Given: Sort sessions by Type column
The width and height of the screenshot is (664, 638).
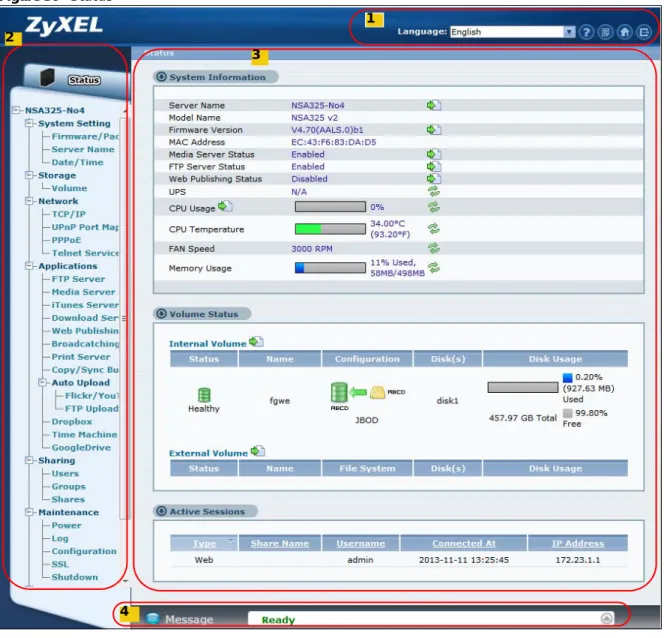Looking at the screenshot, I should pyautogui.click(x=204, y=543).
